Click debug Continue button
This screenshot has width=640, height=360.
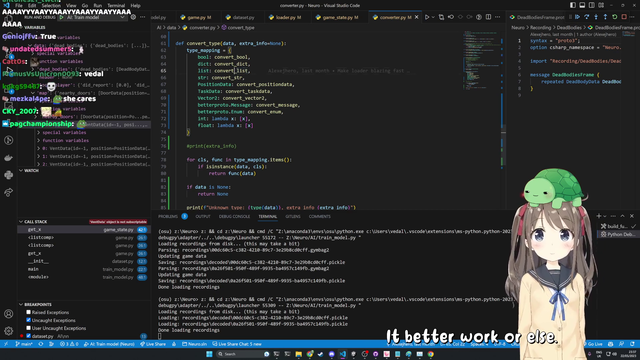click(x=577, y=17)
